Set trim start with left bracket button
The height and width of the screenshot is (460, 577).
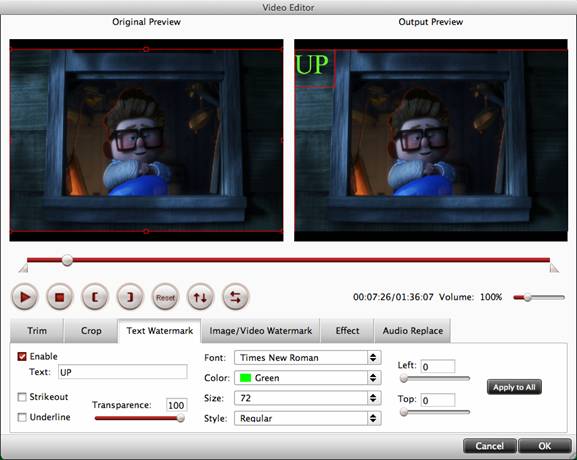click(x=95, y=297)
